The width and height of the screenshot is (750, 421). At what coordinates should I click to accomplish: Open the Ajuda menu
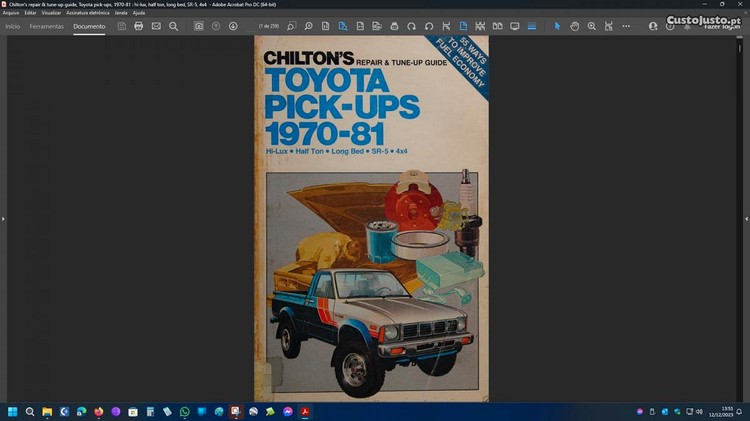tap(139, 13)
